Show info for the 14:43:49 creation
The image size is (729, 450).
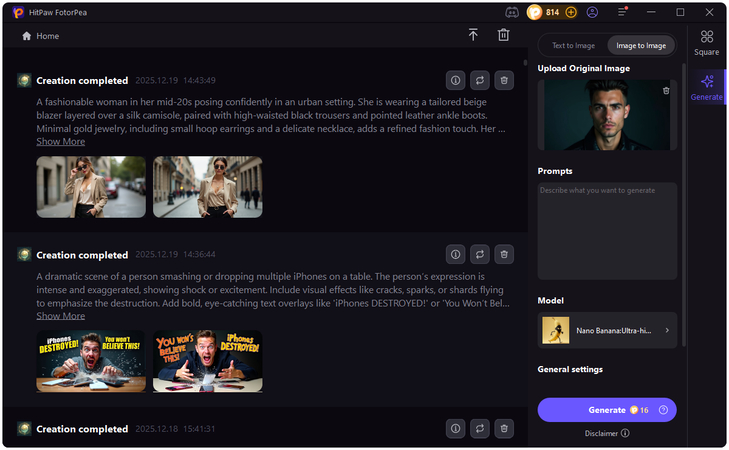point(456,80)
